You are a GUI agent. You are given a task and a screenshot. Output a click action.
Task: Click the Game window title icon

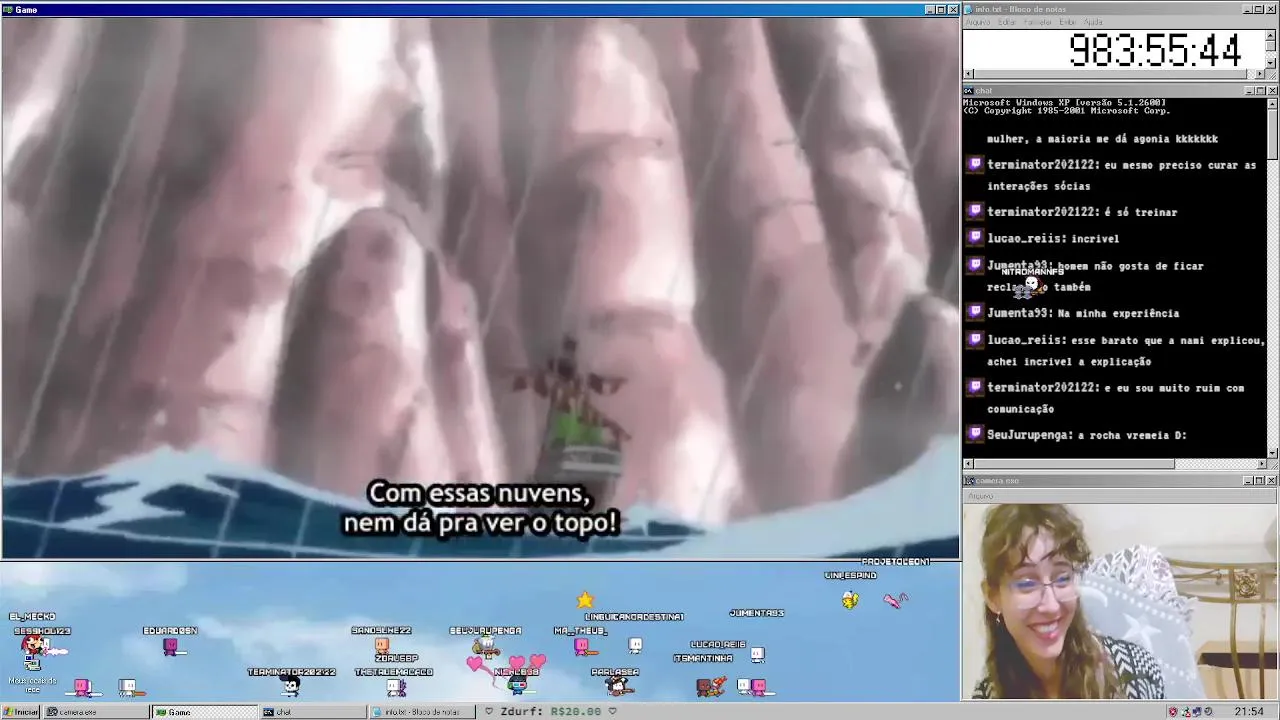[8, 9]
